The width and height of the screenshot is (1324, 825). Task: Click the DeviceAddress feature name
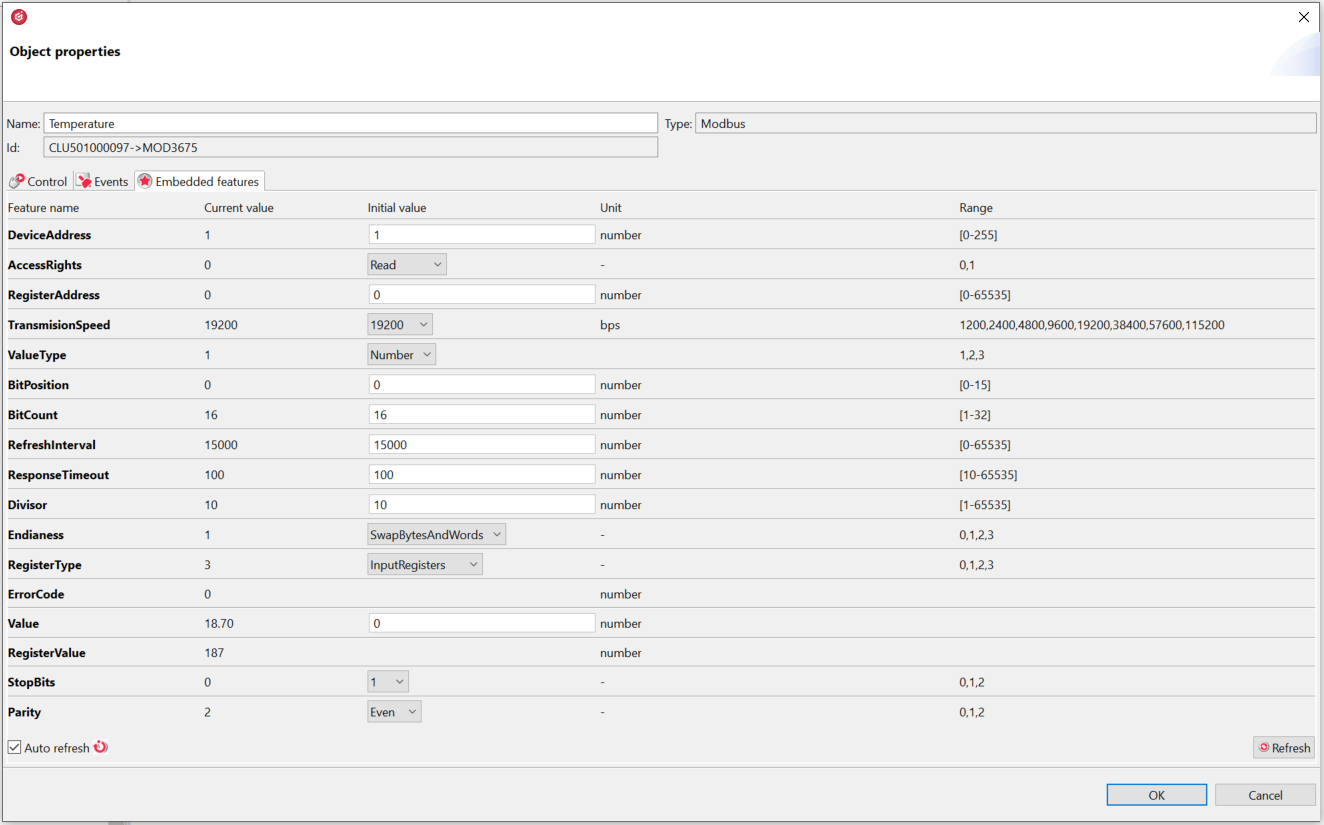(x=50, y=235)
